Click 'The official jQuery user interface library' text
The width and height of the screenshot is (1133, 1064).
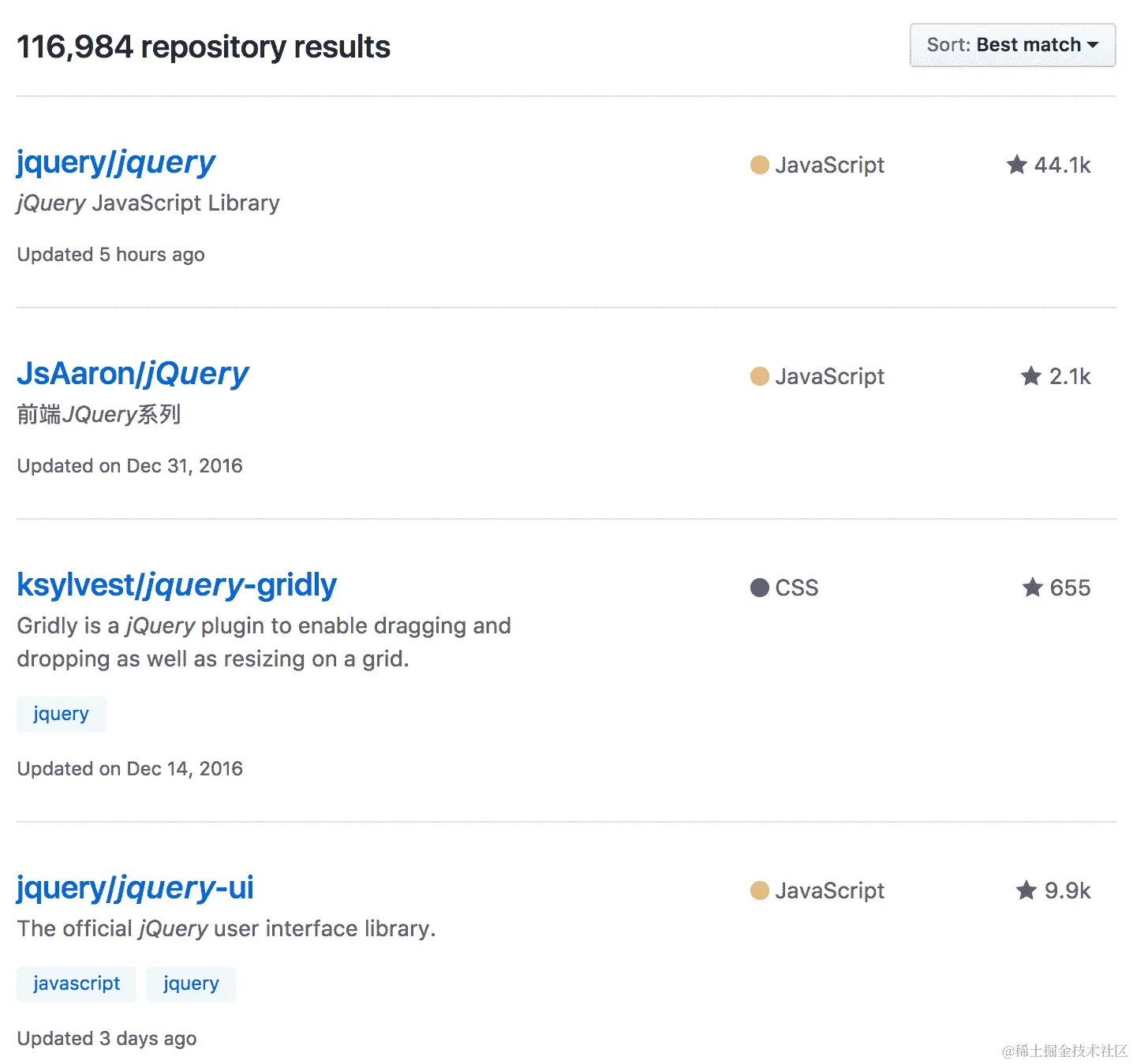click(x=226, y=929)
